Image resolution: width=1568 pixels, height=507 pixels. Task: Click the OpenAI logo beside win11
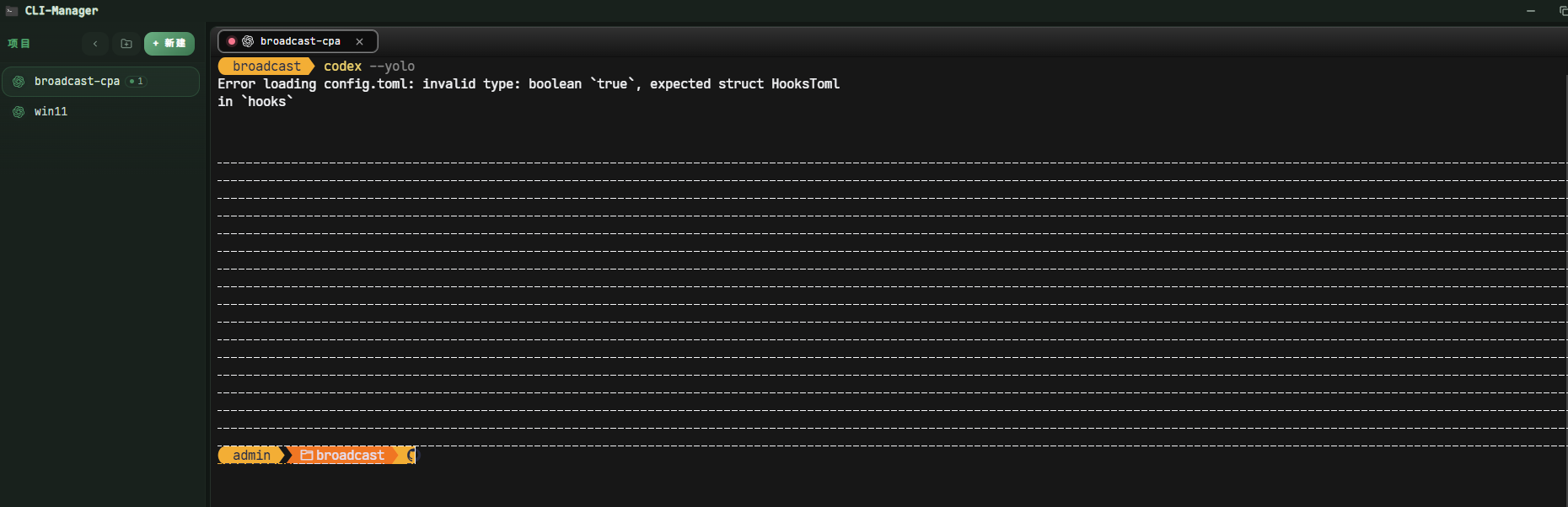[19, 112]
